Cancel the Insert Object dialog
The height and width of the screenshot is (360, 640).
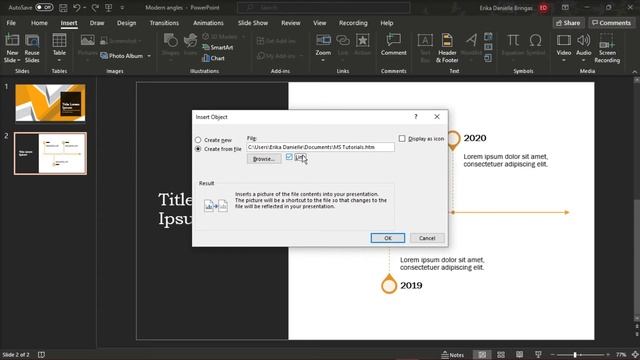(x=427, y=238)
